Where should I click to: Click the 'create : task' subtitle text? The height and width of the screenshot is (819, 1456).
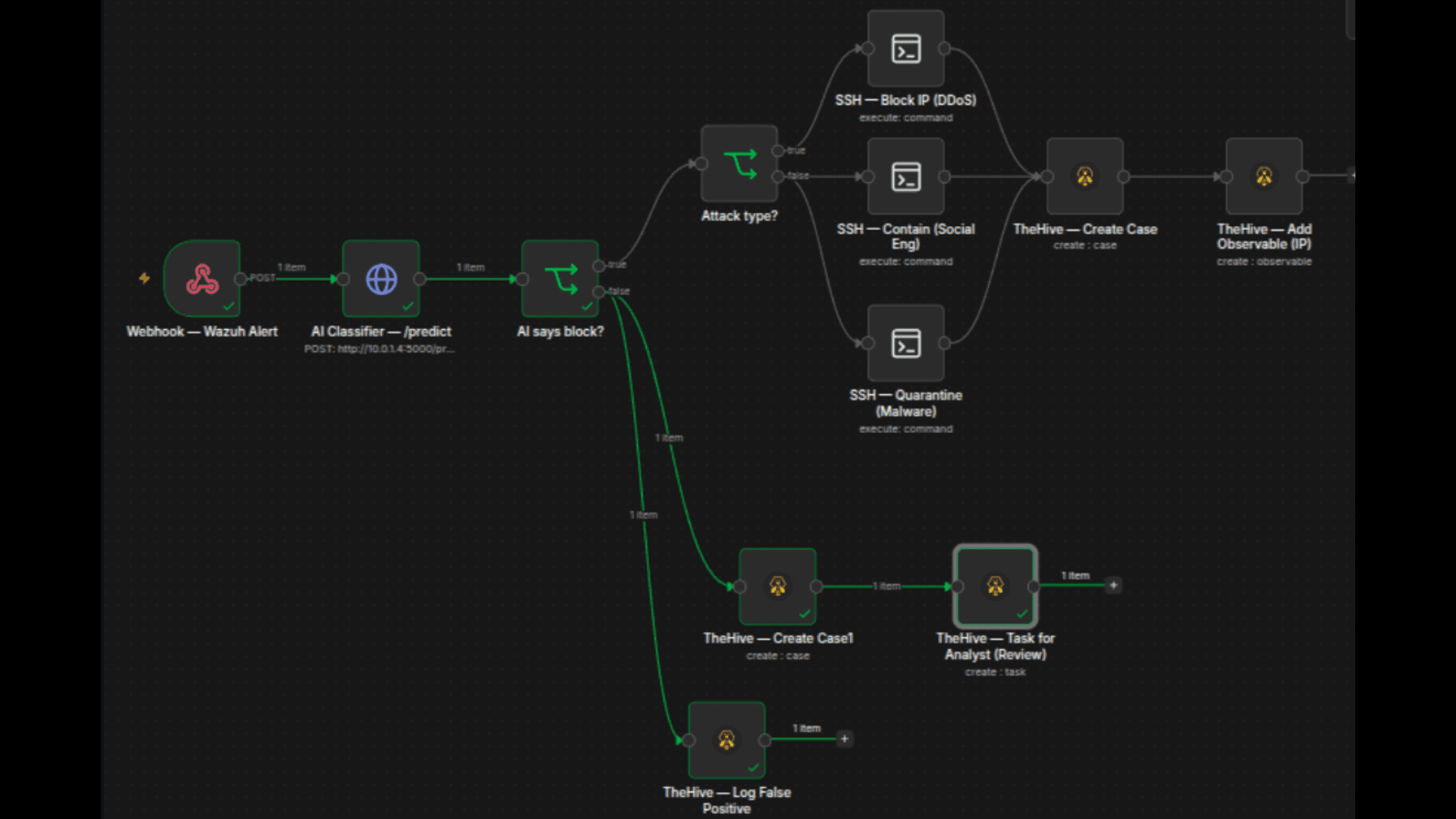click(995, 673)
